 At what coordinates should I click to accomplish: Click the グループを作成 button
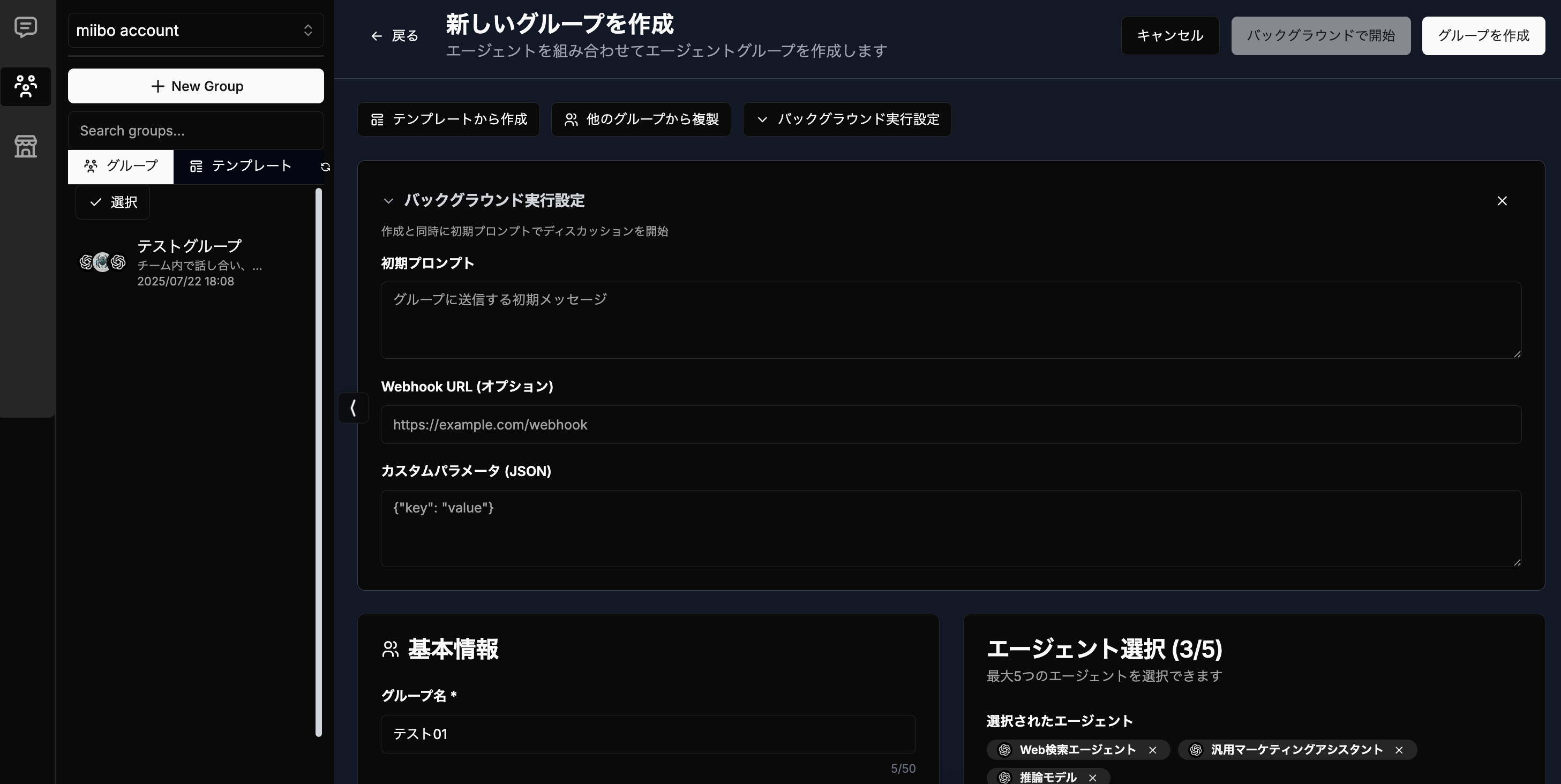(x=1483, y=36)
